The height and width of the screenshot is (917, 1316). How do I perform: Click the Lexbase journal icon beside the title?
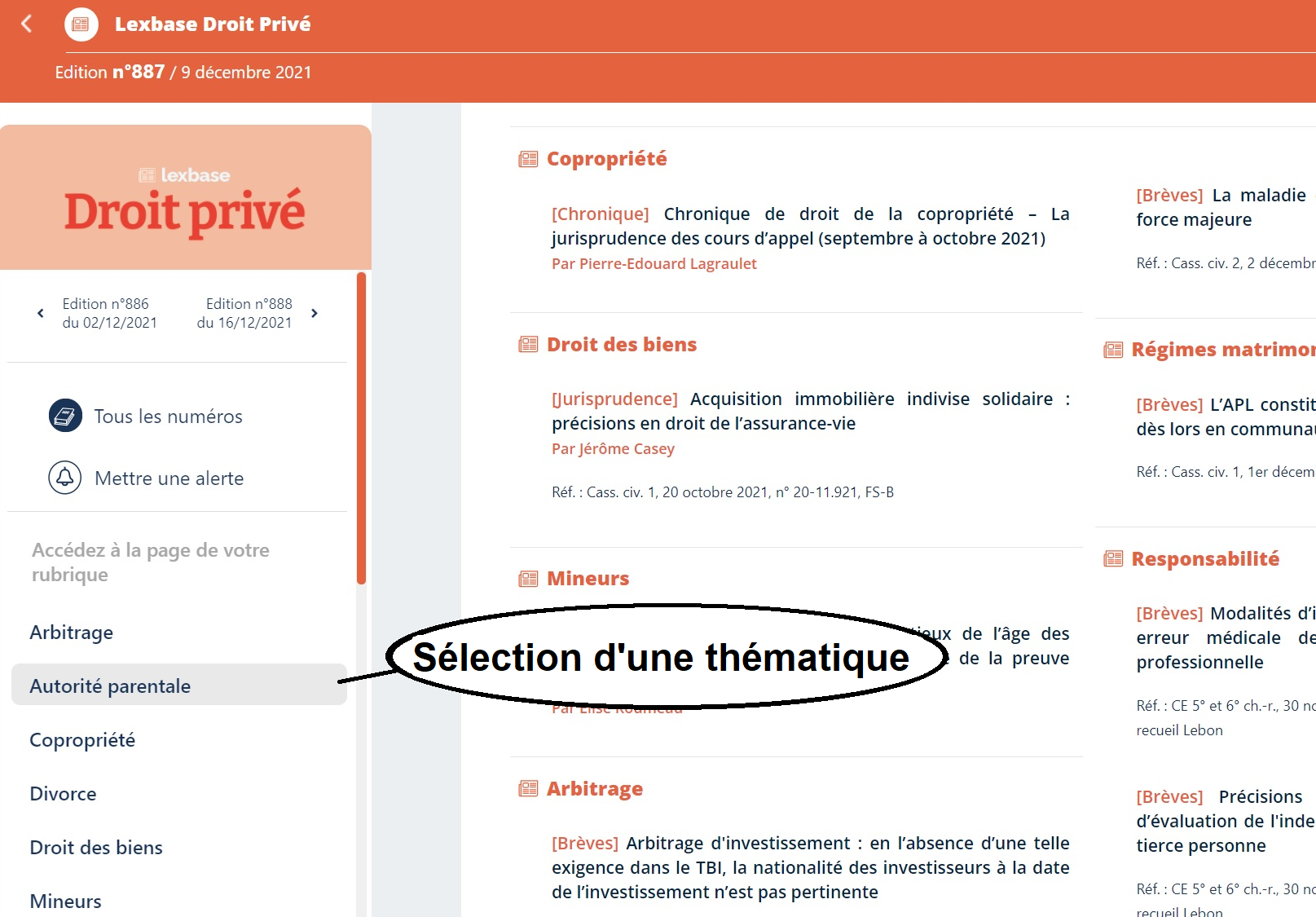81,24
